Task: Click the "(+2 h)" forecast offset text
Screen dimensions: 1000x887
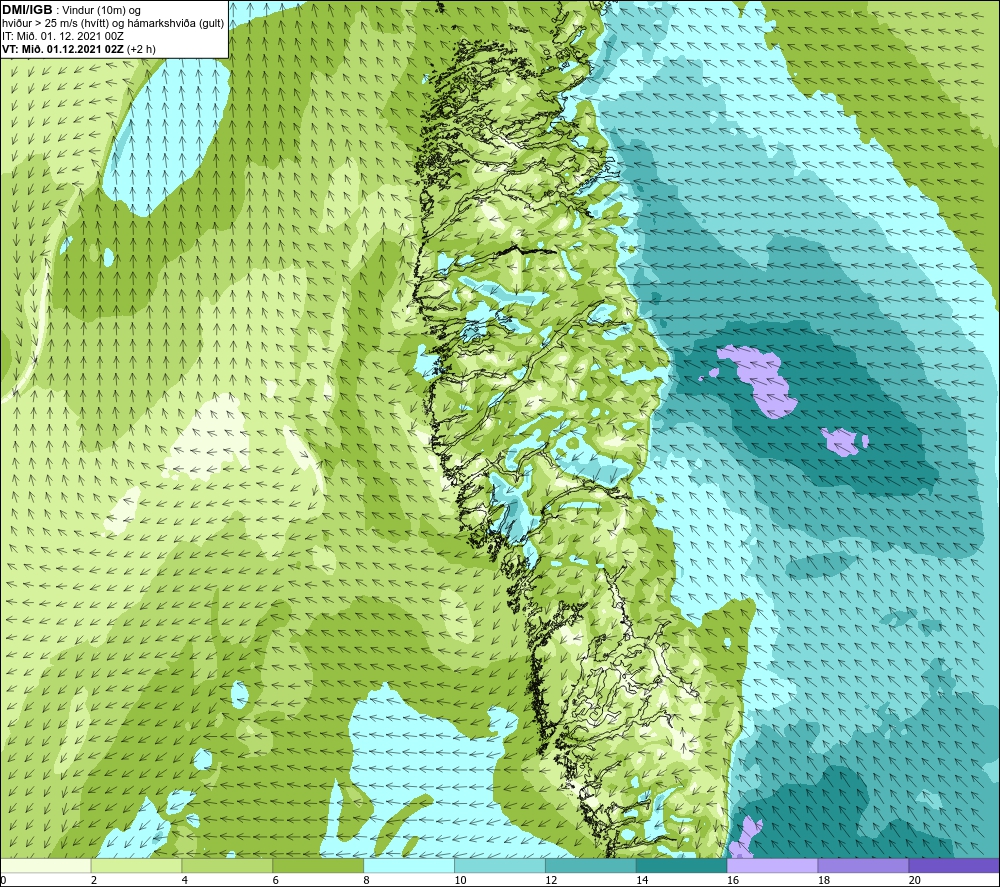Action: pyautogui.click(x=141, y=49)
